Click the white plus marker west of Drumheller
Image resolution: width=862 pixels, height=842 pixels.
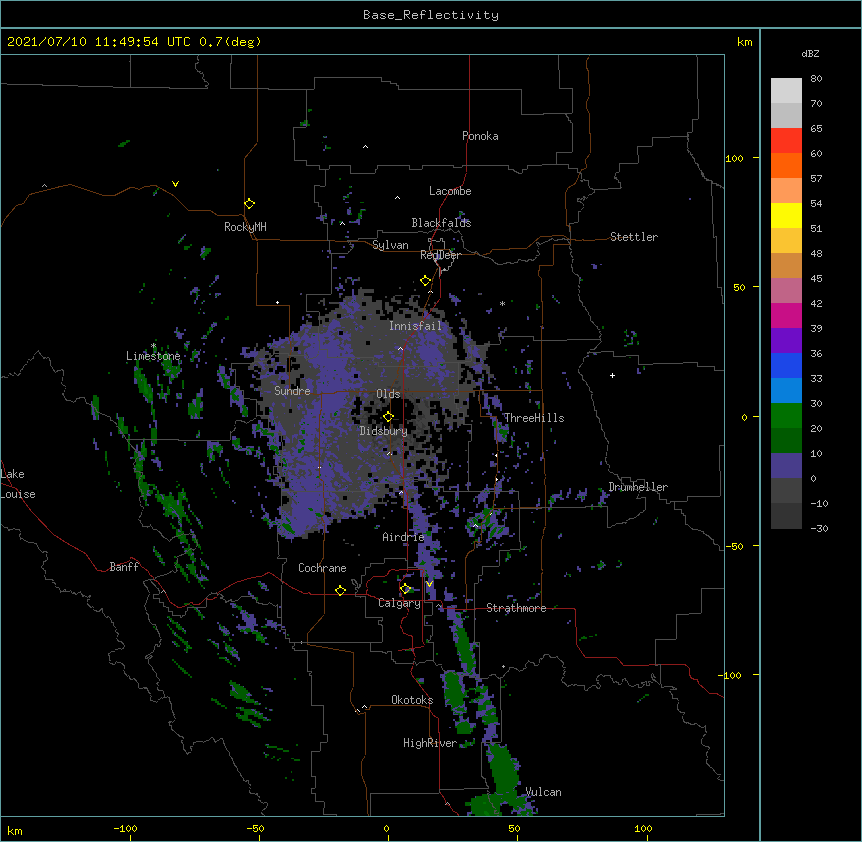(612, 375)
